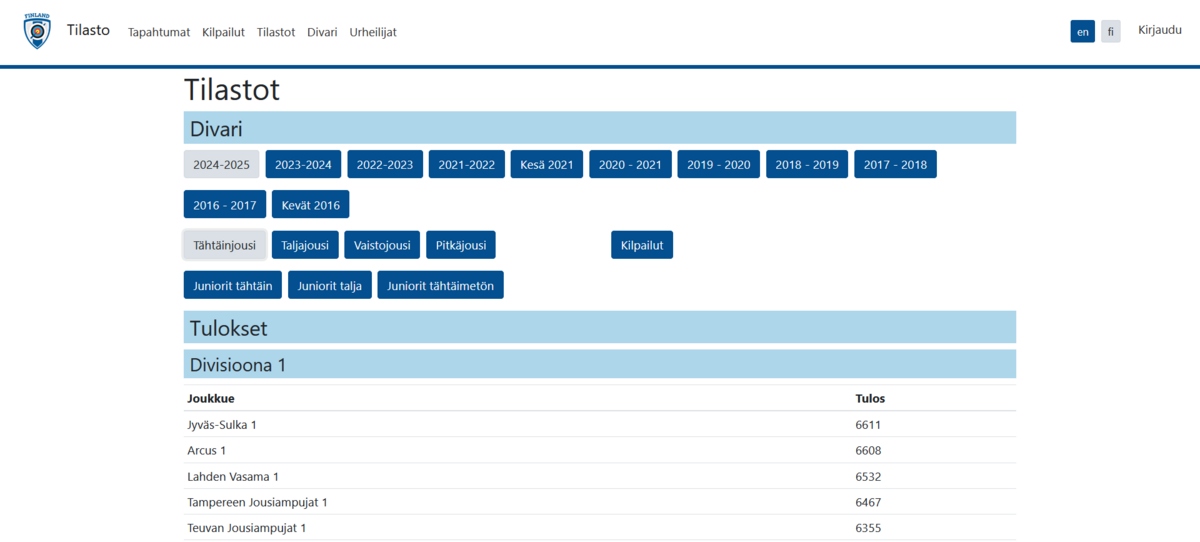The image size is (1200, 542).
Task: Select the Tähtäinjousi bow class
Action: 225,244
